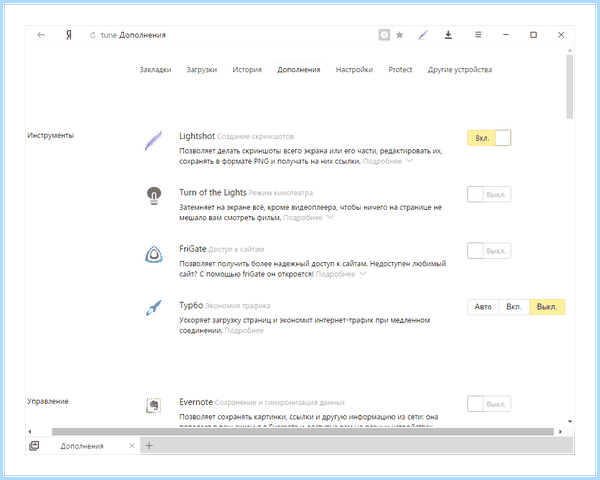
Task: Open the Настройки tab
Action: [x=354, y=70]
